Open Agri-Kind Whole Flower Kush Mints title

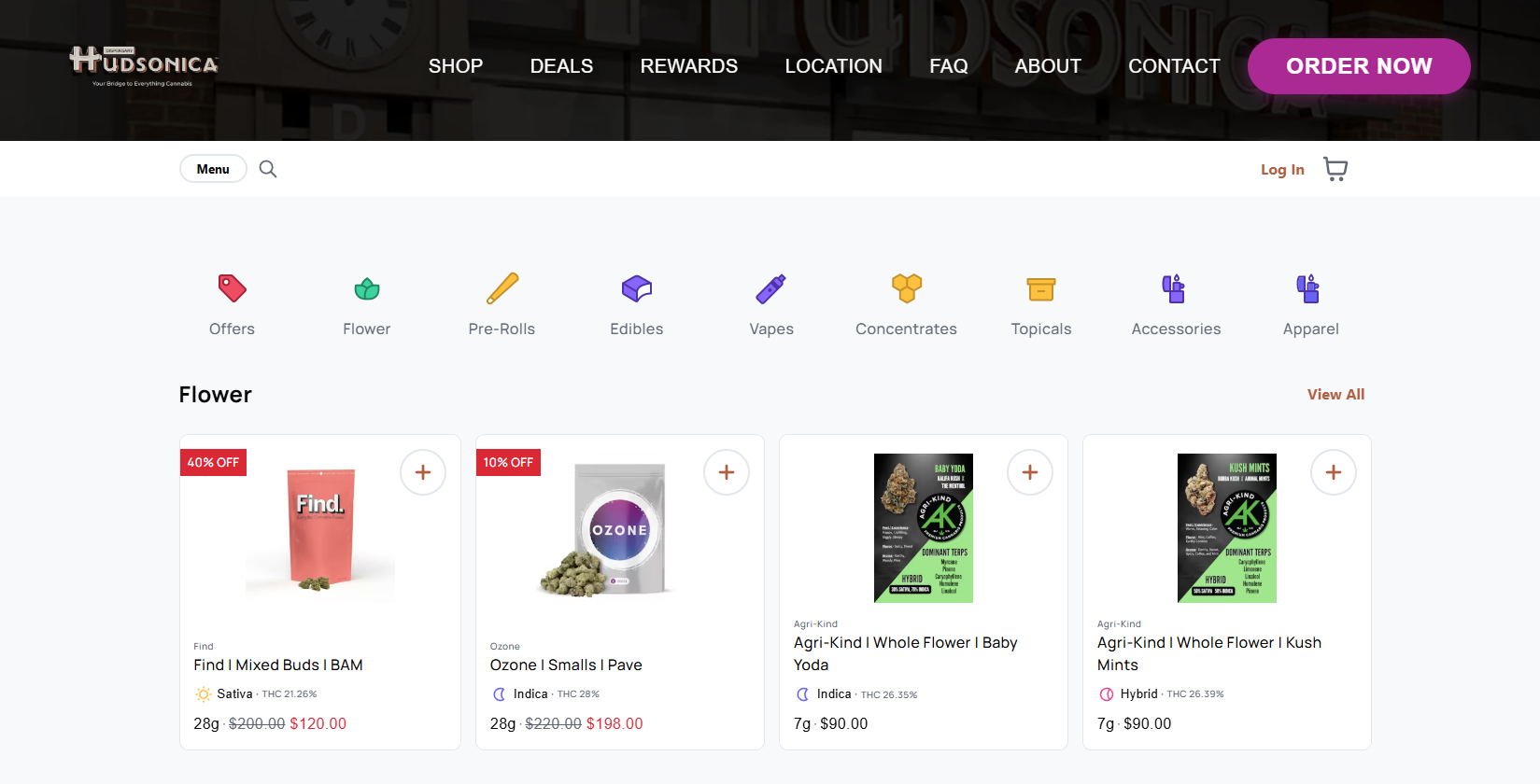(x=1209, y=653)
